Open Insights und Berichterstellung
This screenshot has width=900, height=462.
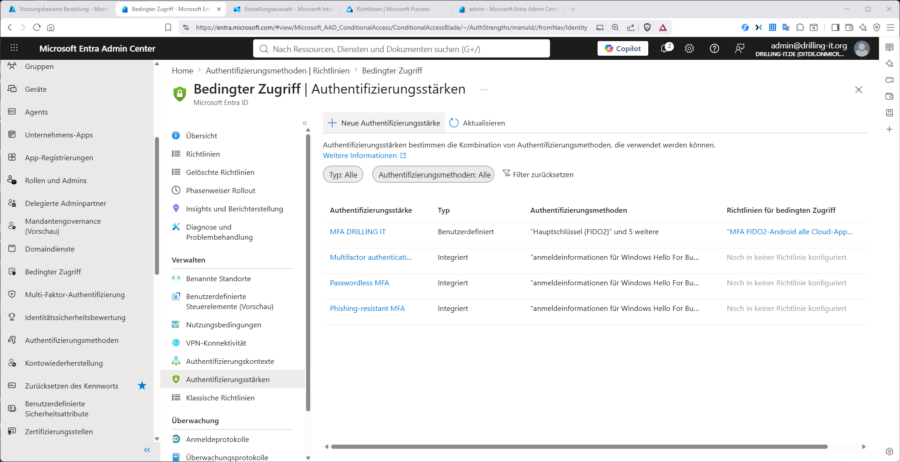pyautogui.click(x=235, y=209)
